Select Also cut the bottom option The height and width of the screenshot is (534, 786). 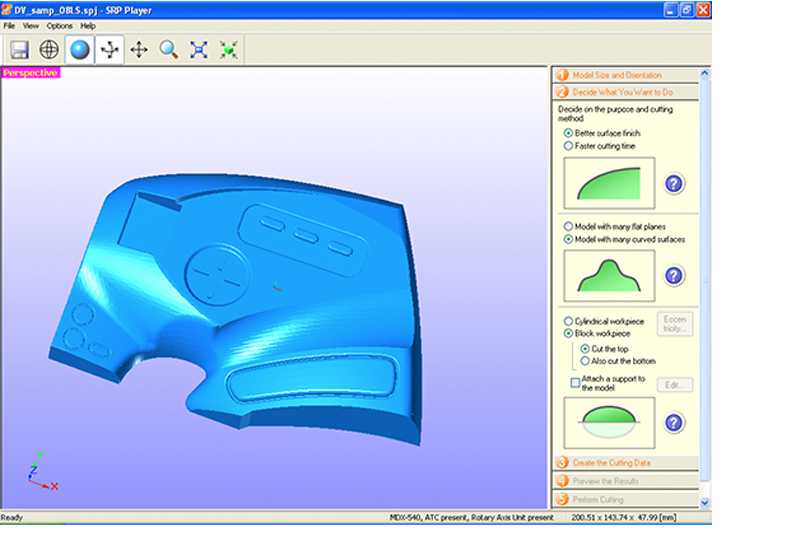point(586,361)
